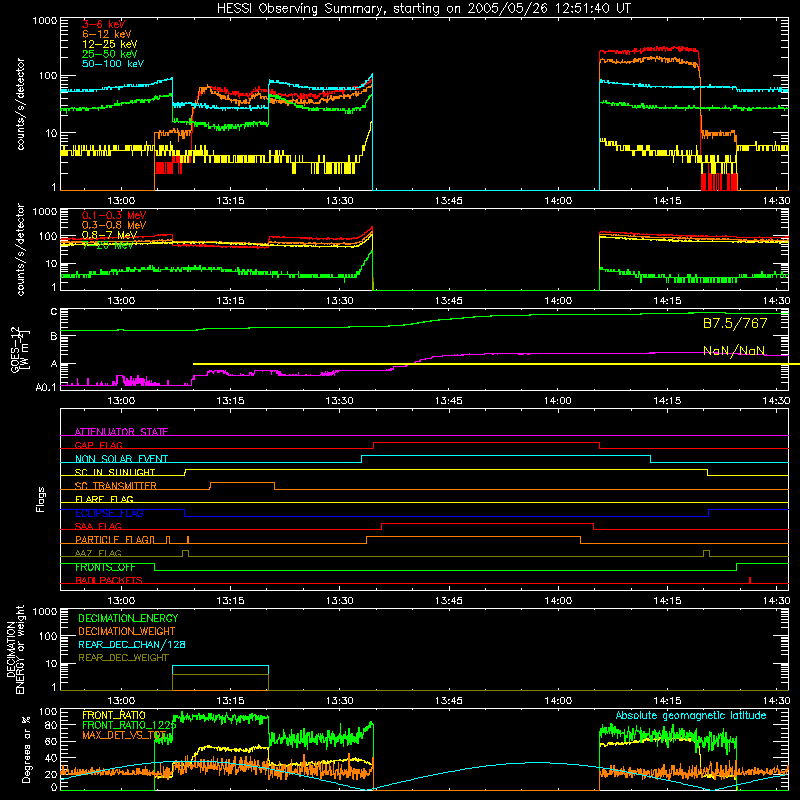
Task: Click the PARTICLE_FLAG label
Action: pyautogui.click(x=112, y=539)
